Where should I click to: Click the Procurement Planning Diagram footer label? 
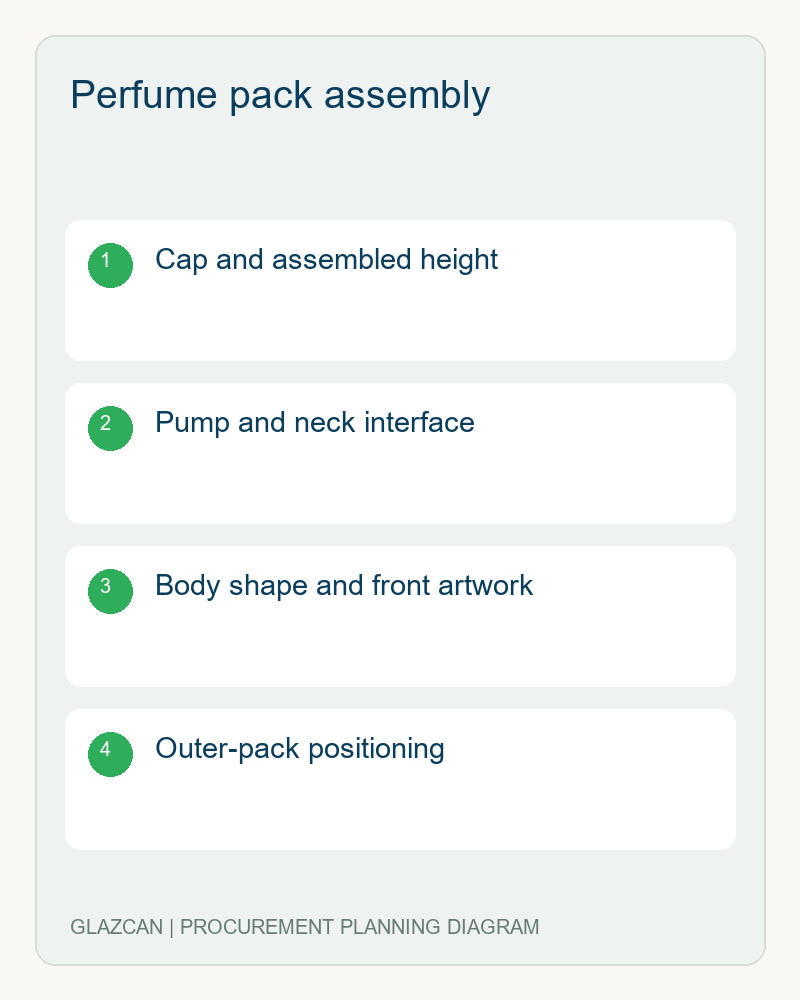coord(360,927)
